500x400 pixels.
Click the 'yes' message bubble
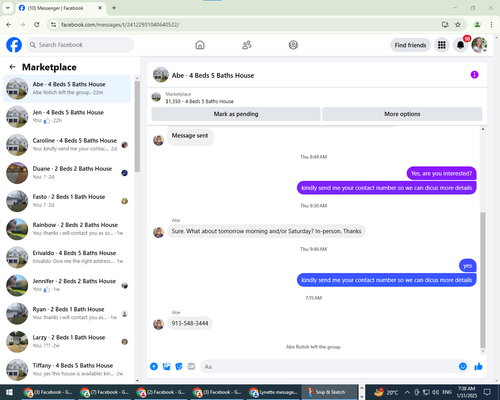click(467, 266)
